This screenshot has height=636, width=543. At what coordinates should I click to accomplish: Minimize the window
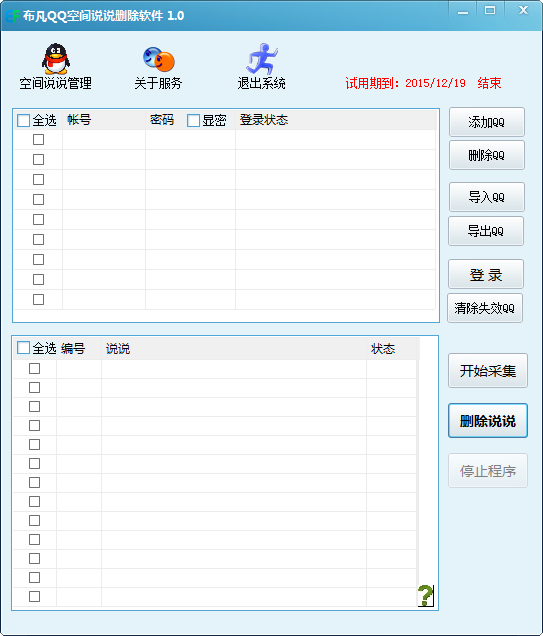point(463,11)
